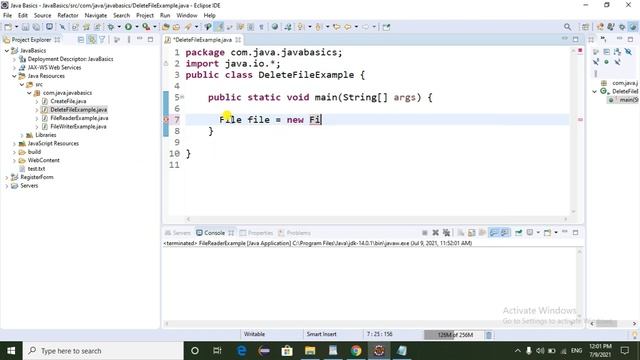640x360 pixels.
Task: Open the Refactor menu
Action: (68, 15)
